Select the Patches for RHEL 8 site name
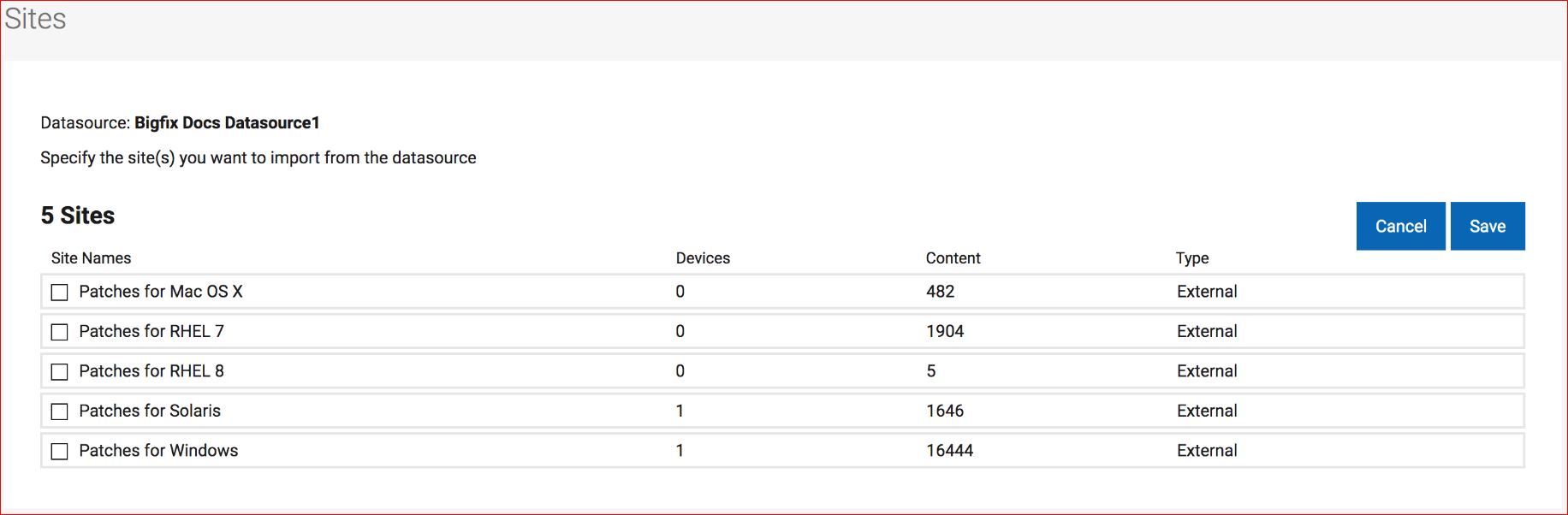The image size is (1568, 515). 151,371
